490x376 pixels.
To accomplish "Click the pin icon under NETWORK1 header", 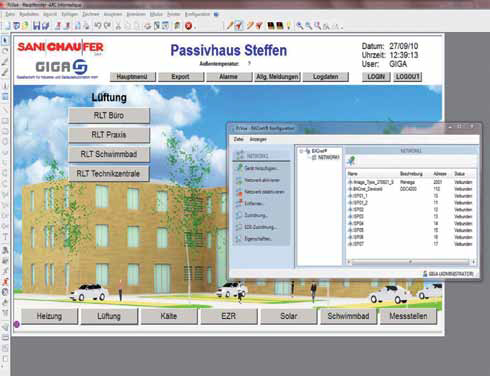I will point(351,161).
